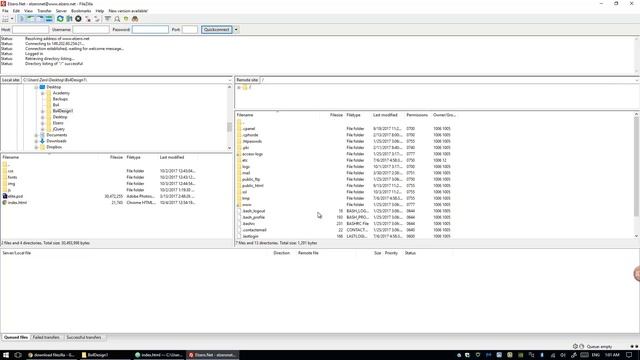Open the Edit menu
This screenshot has width=640, height=360.
point(16,11)
